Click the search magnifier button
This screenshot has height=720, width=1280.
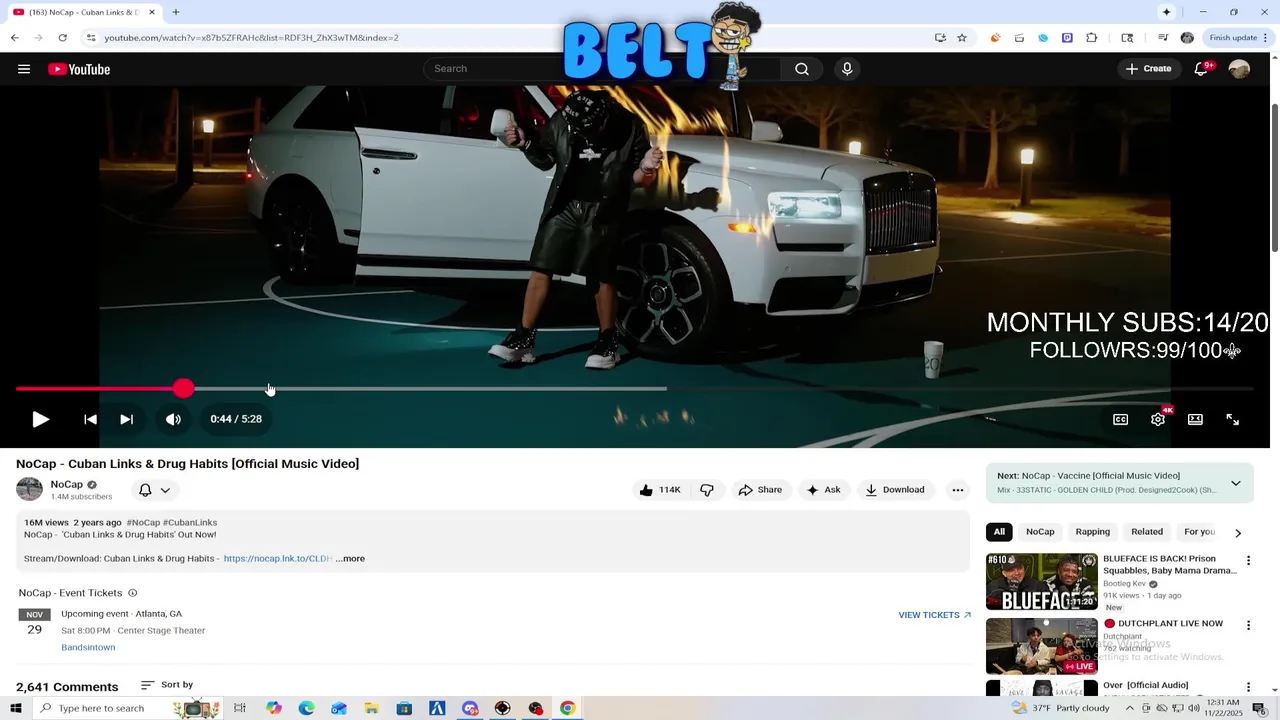(802, 69)
